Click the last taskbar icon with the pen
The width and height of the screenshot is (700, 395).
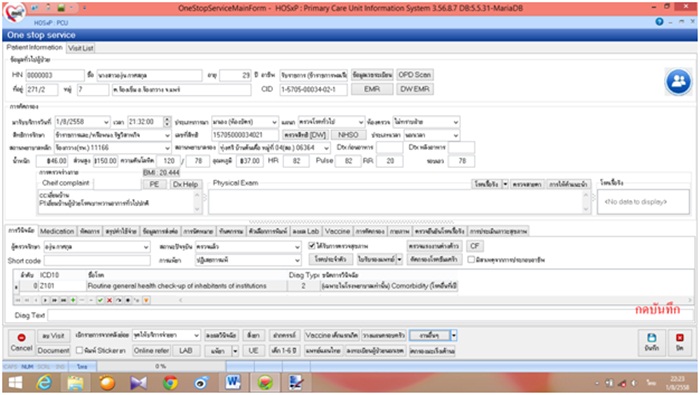[296, 383]
